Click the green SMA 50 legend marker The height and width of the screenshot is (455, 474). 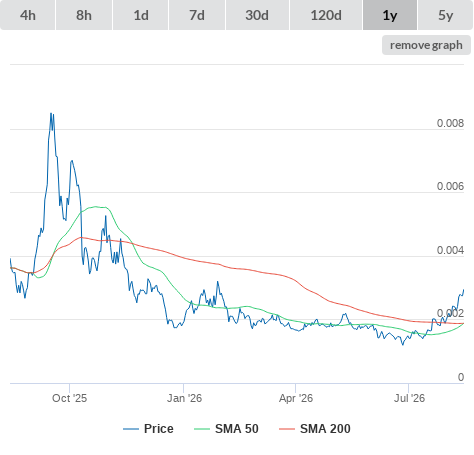(x=202, y=429)
